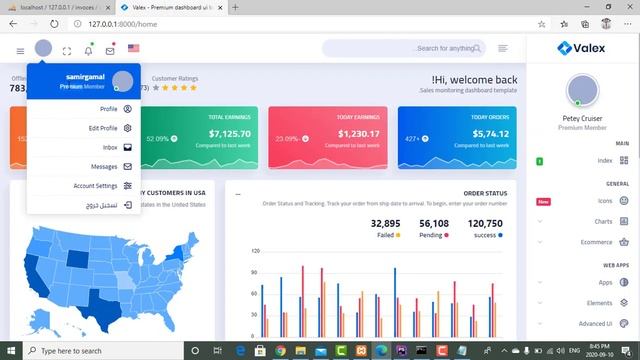Click the Index grid icon
This screenshot has width=640, height=360.
click(624, 160)
